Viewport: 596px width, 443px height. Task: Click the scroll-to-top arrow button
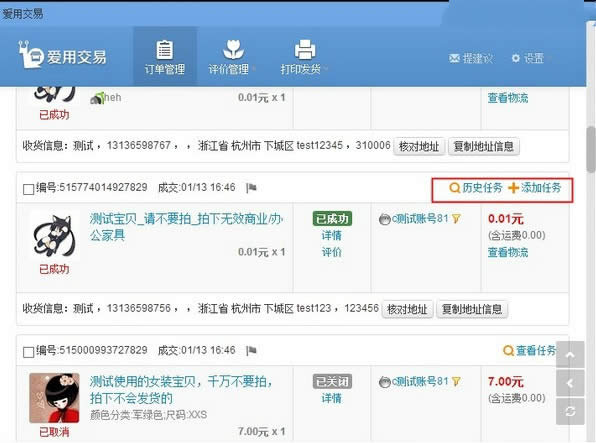(570, 355)
